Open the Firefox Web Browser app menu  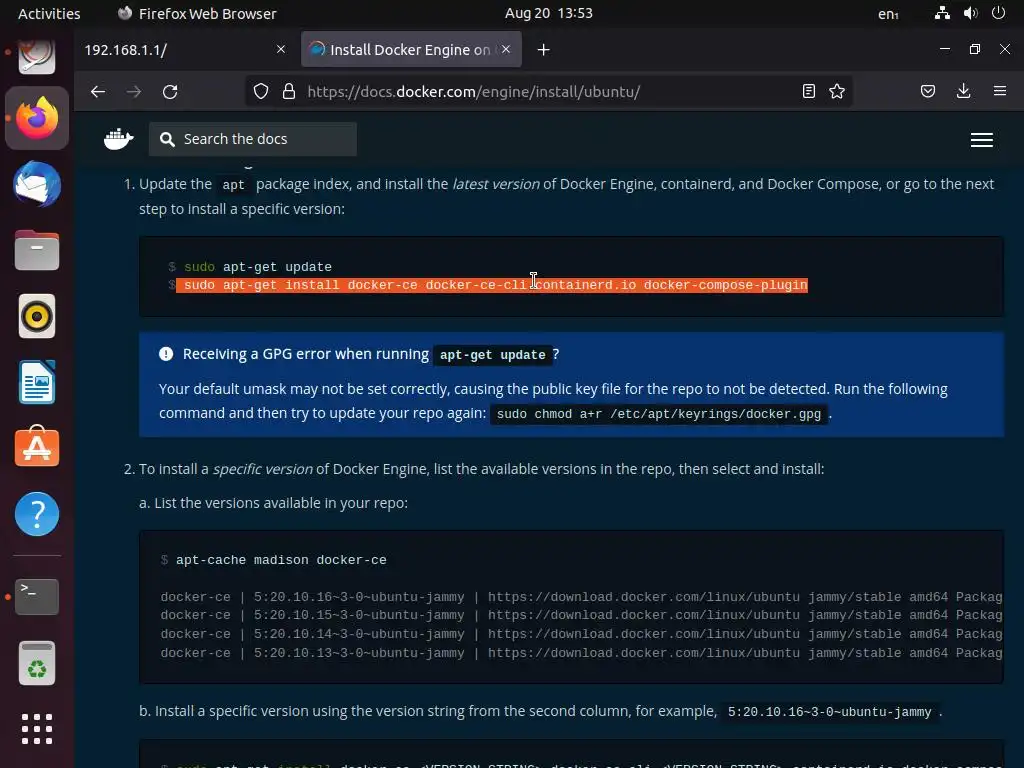click(197, 13)
